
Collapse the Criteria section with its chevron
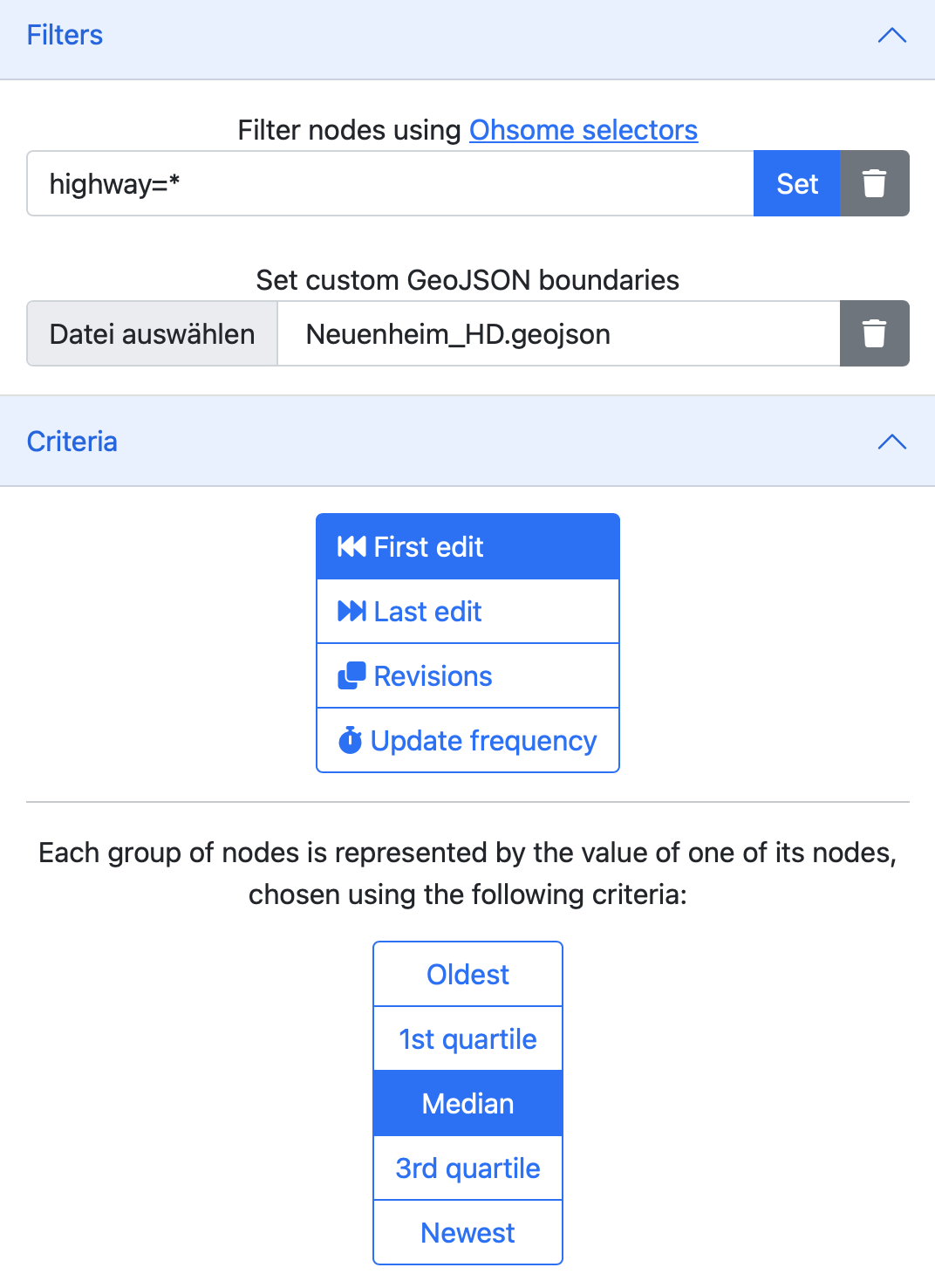coord(891,442)
